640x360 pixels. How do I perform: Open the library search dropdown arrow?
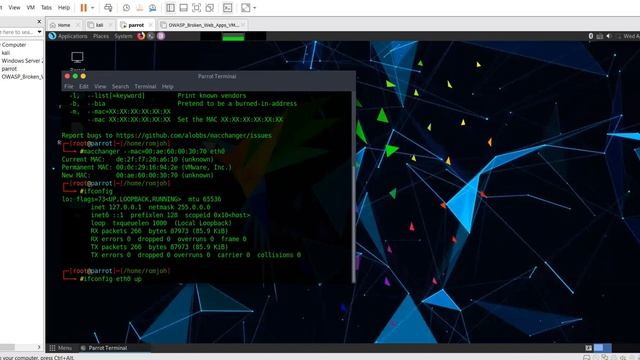[x=40, y=32]
